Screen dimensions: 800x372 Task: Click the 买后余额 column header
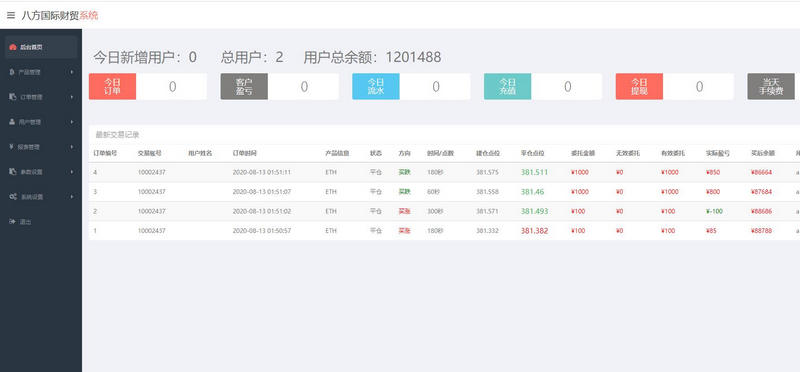763,153
